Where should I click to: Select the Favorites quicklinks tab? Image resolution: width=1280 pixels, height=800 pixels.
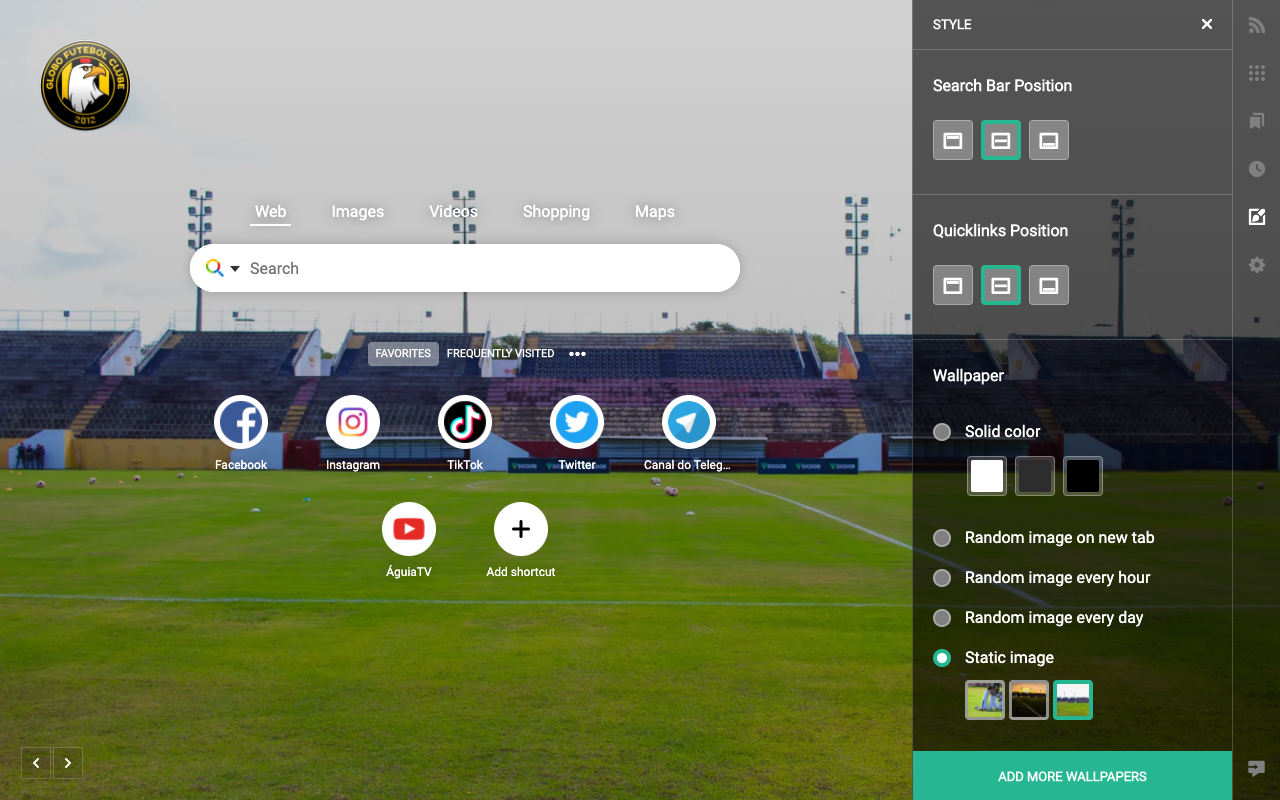coord(403,354)
